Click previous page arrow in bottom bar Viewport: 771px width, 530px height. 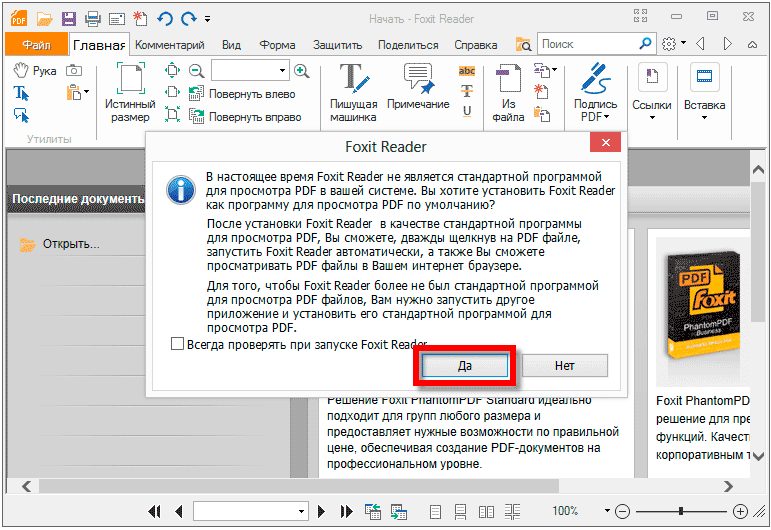point(179,512)
